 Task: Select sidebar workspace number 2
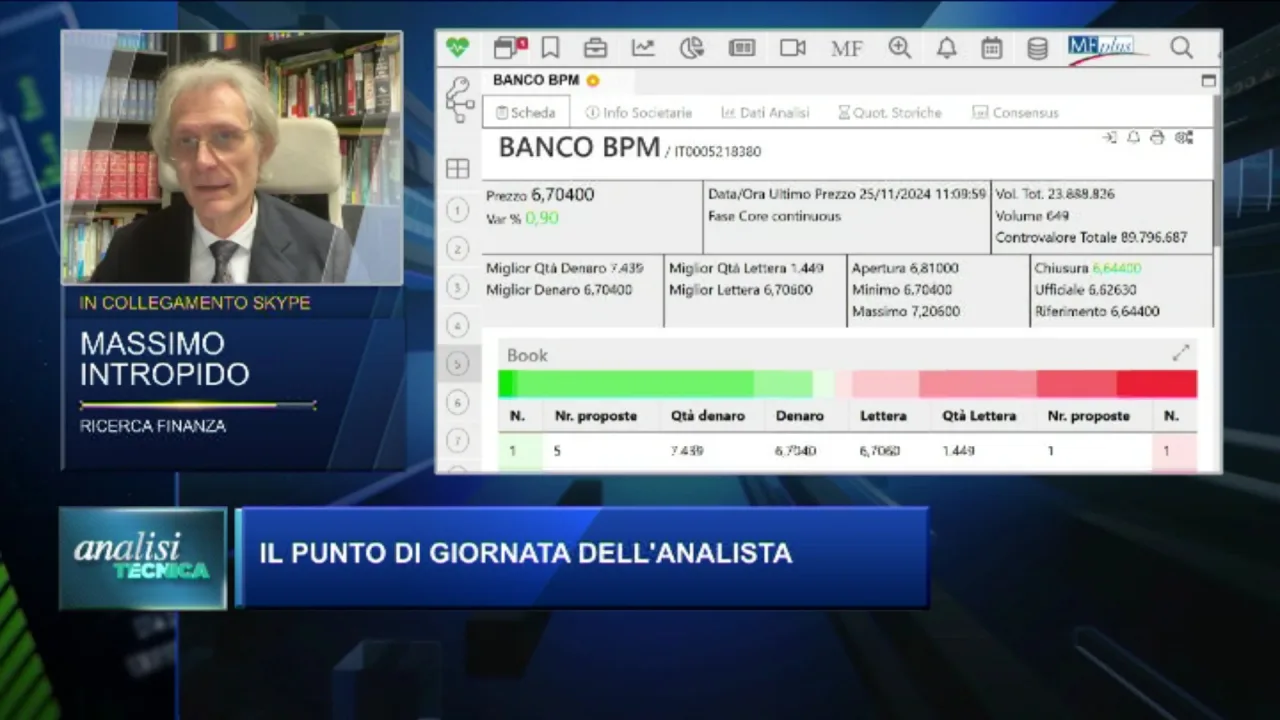458,249
